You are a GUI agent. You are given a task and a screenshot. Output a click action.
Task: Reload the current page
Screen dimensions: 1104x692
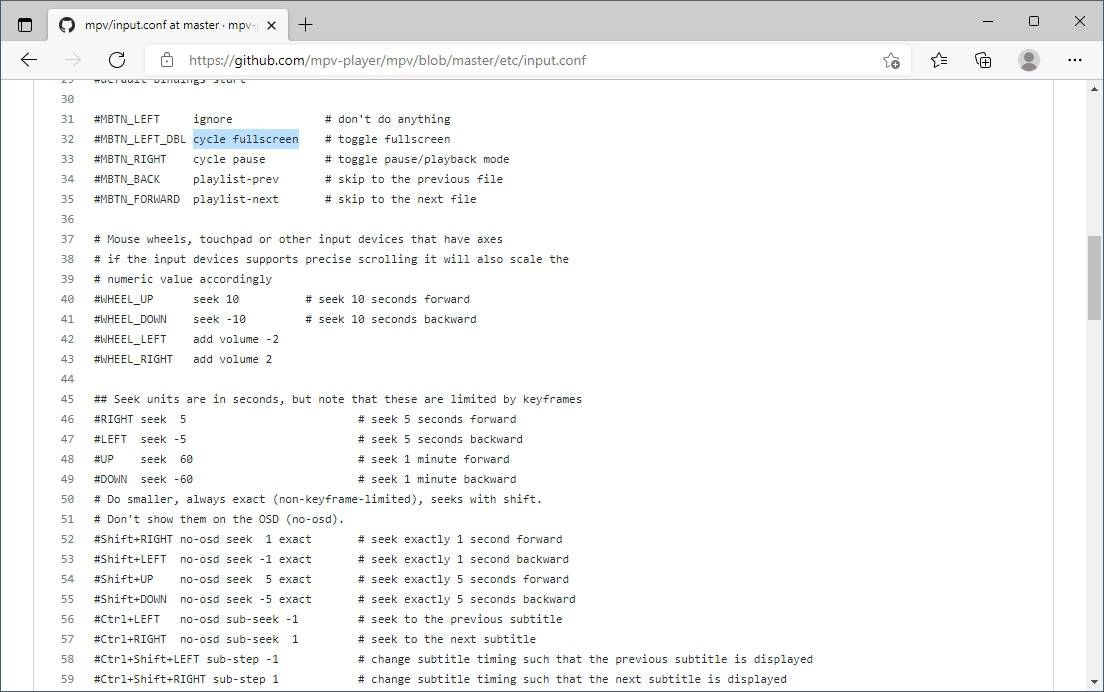tap(117, 60)
